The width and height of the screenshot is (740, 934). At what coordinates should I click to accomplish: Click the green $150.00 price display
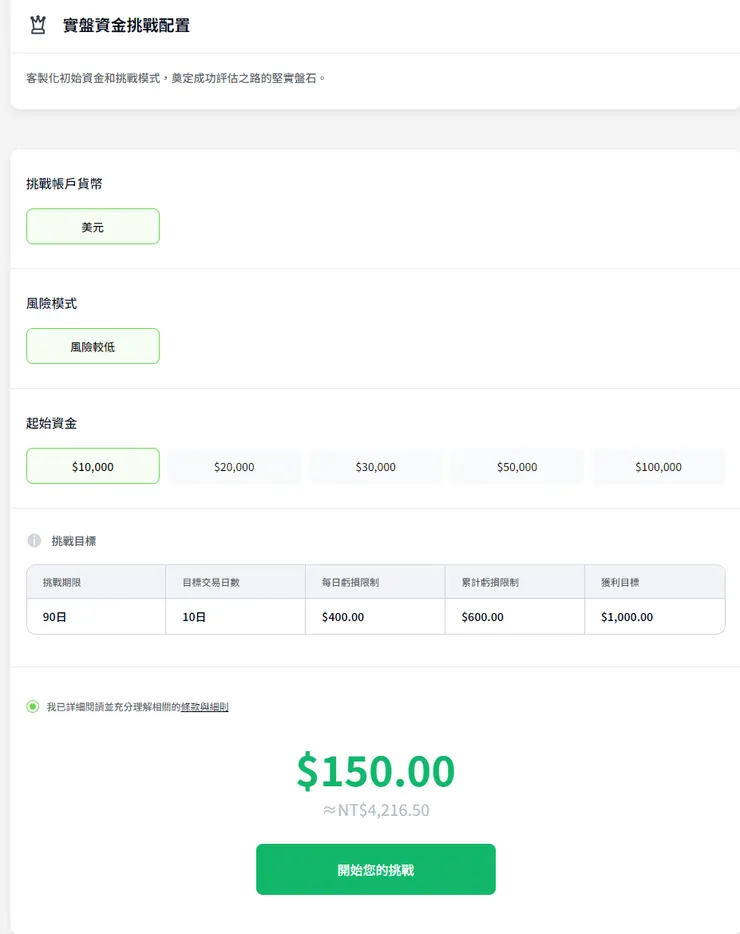click(375, 771)
